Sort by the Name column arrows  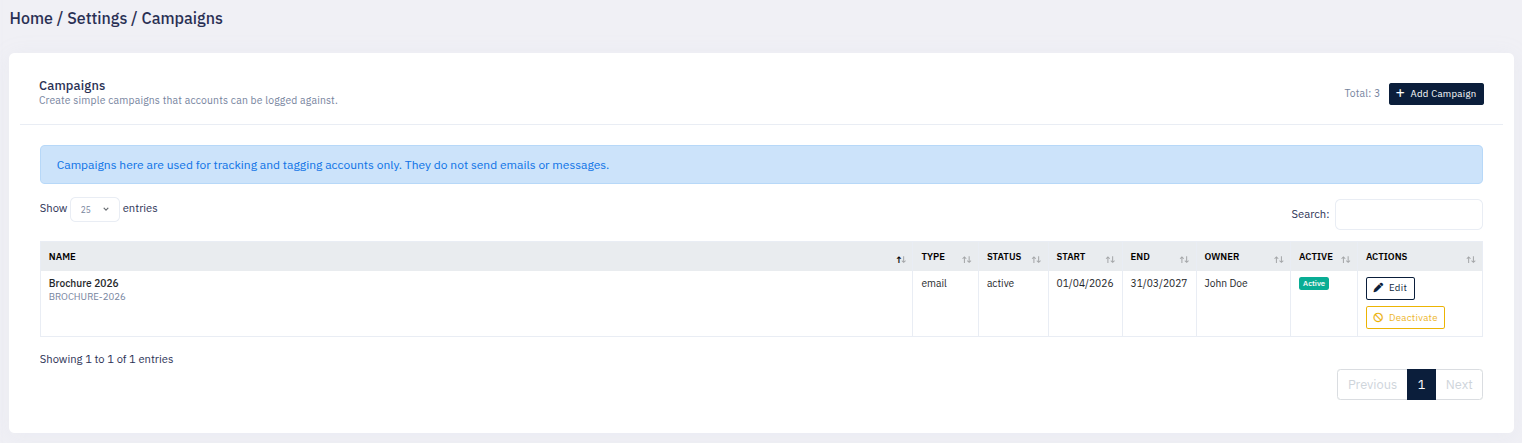point(901,259)
